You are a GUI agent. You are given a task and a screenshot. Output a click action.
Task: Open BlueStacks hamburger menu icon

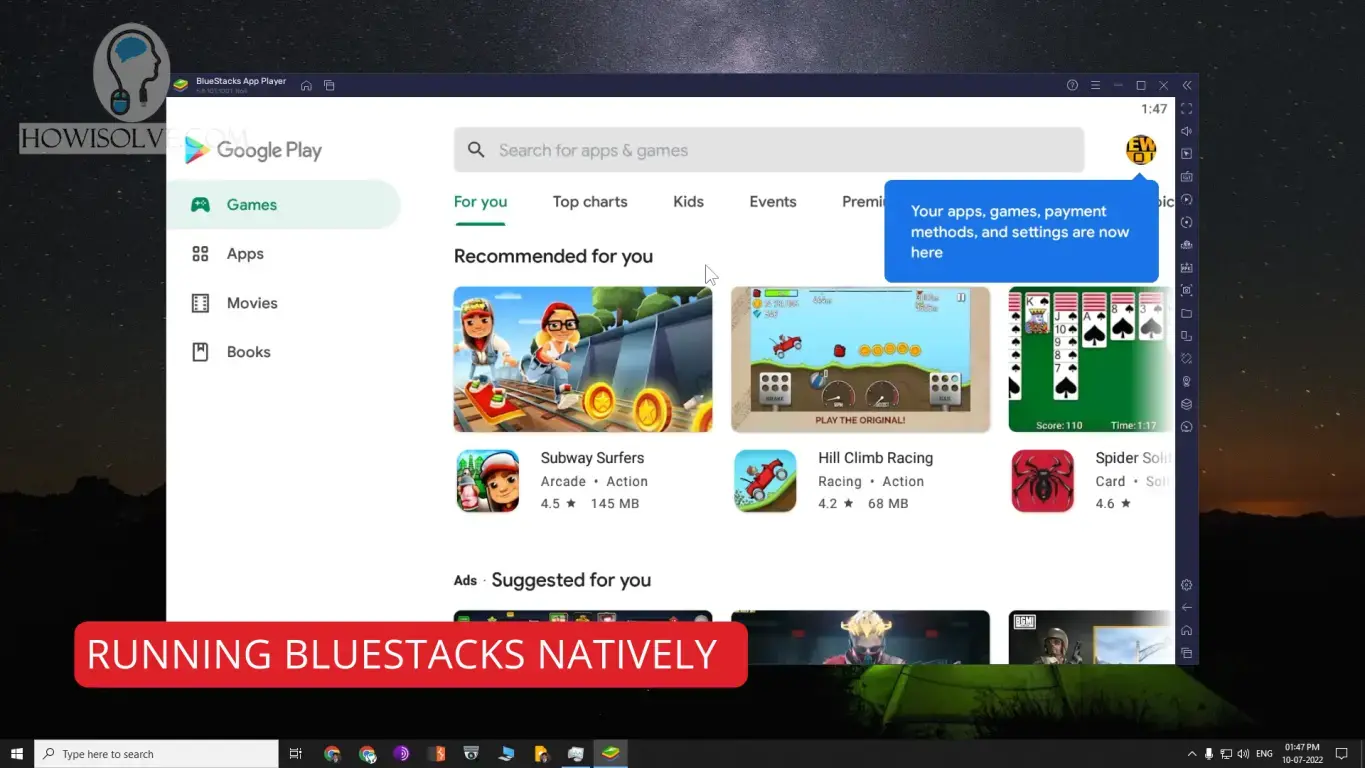(x=1095, y=85)
